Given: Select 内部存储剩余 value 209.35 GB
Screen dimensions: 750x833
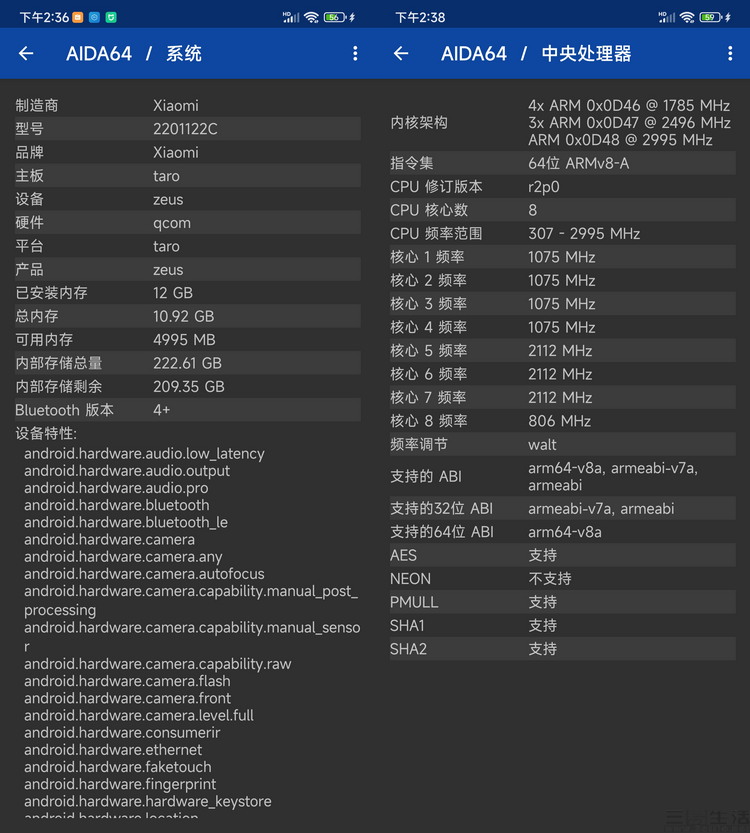Looking at the screenshot, I should 189,387.
